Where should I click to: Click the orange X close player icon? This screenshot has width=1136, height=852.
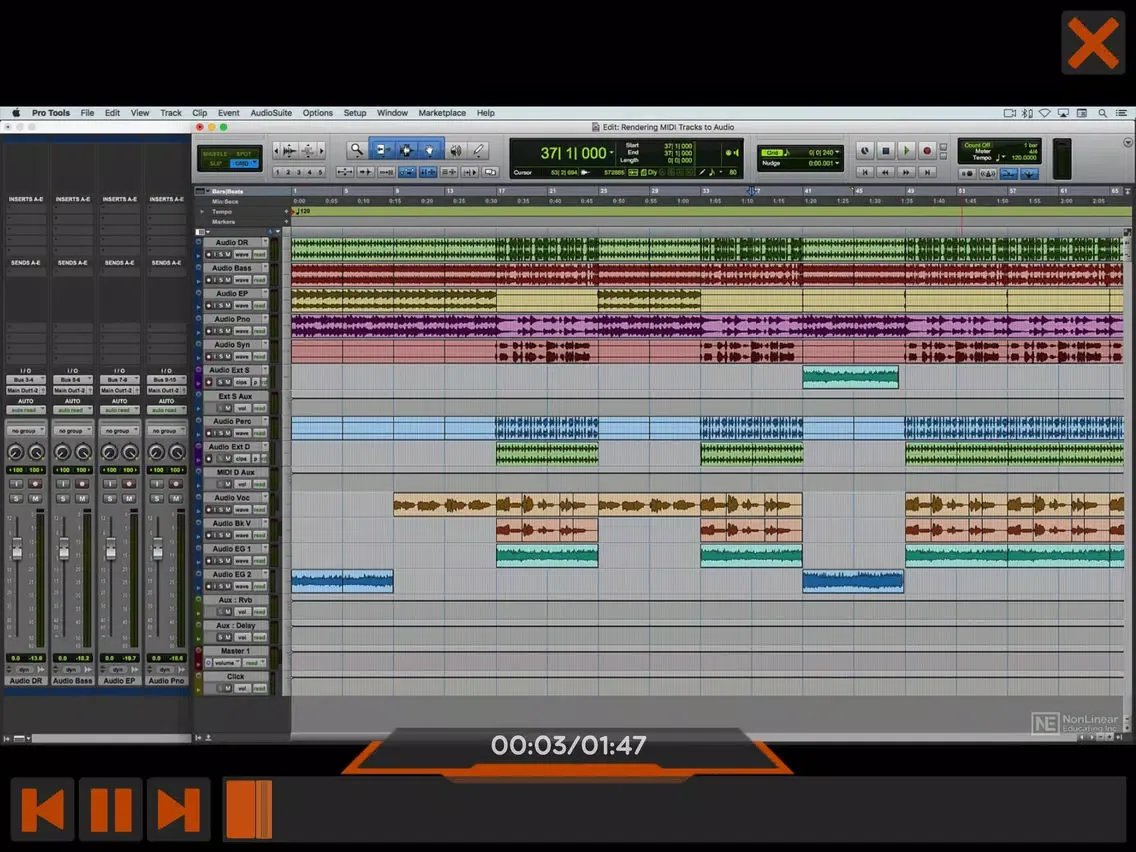1093,42
